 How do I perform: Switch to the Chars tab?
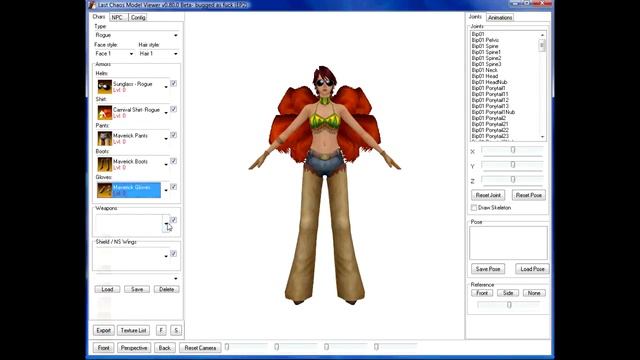99,17
